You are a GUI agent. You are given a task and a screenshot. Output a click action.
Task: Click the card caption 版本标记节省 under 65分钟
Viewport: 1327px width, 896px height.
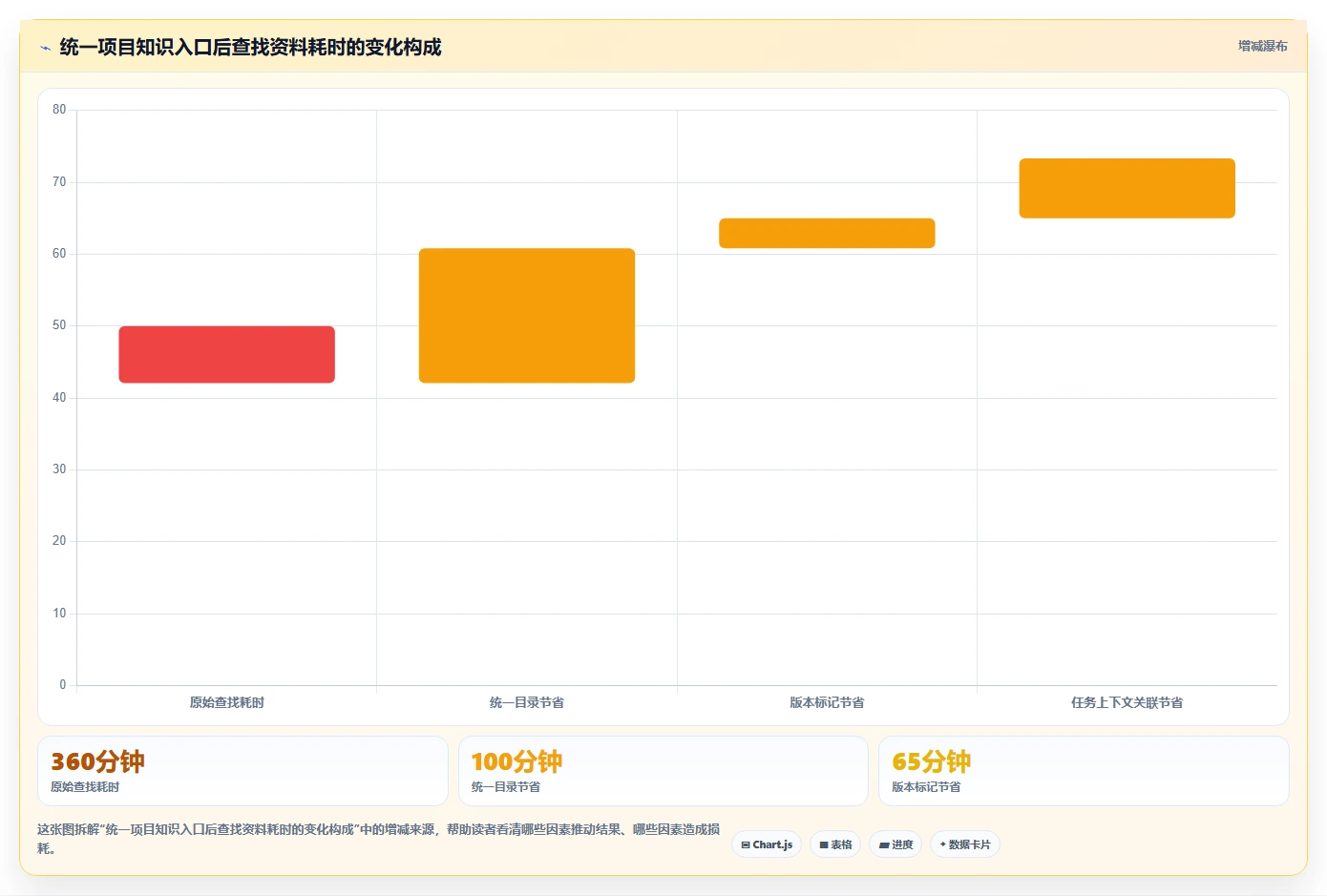tap(926, 787)
